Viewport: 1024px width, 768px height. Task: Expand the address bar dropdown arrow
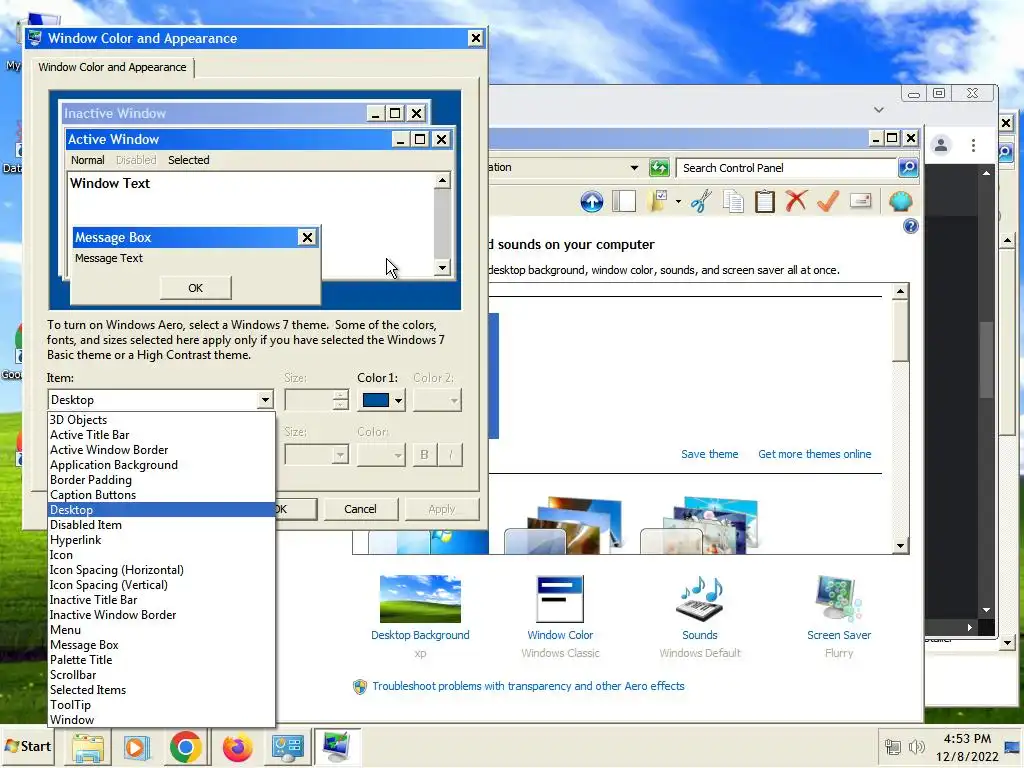[x=633, y=168]
